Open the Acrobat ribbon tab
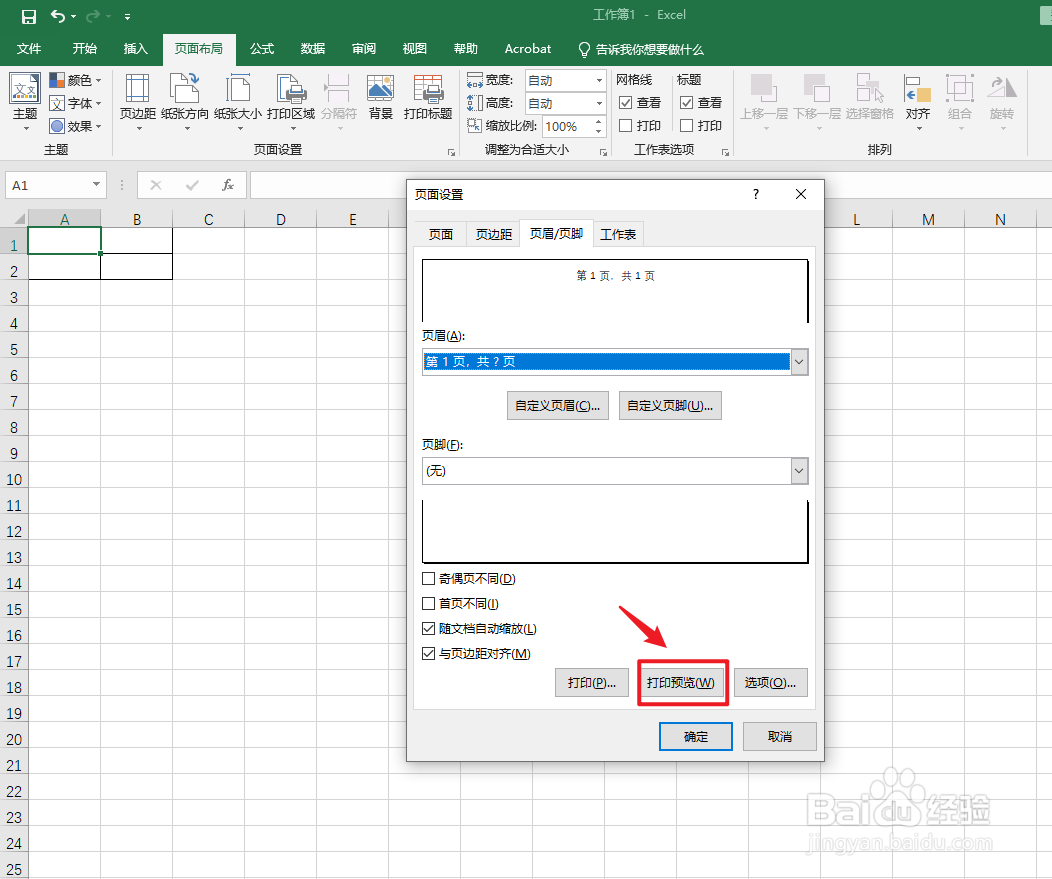The width and height of the screenshot is (1052, 879). (527, 49)
